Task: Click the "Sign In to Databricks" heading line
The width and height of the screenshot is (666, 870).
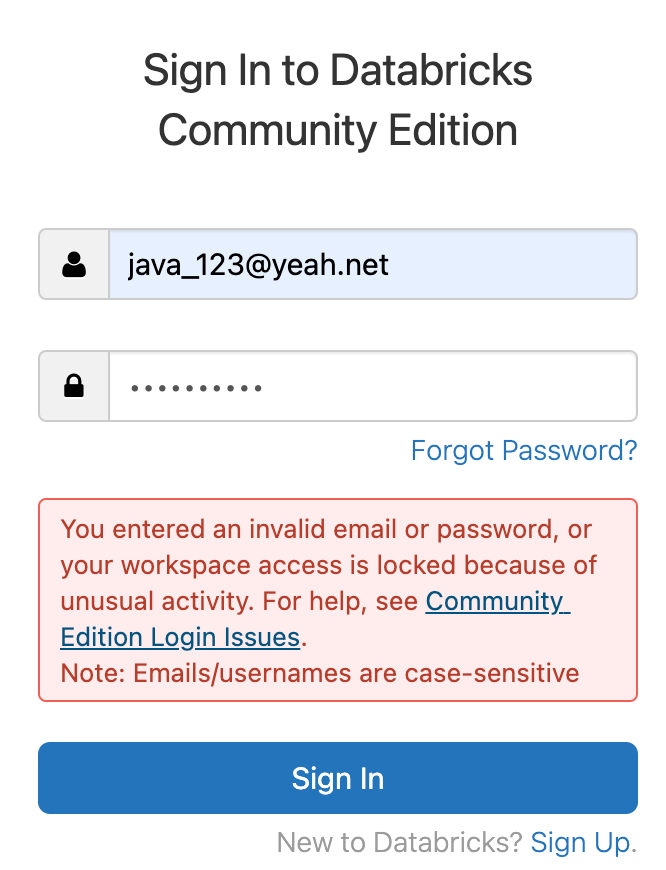Action: [x=338, y=71]
